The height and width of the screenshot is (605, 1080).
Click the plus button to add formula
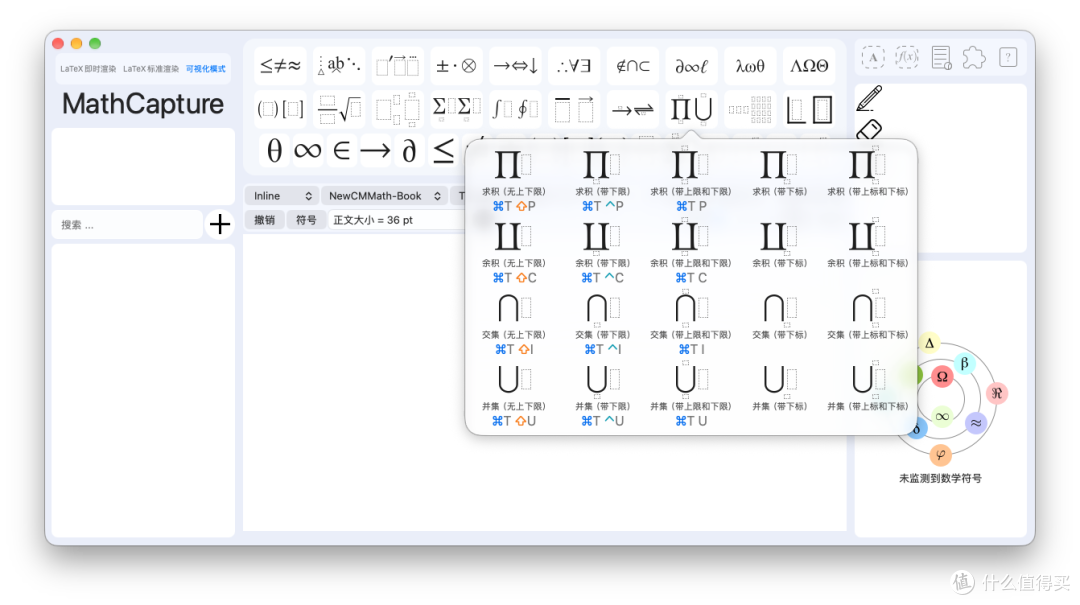coord(220,224)
